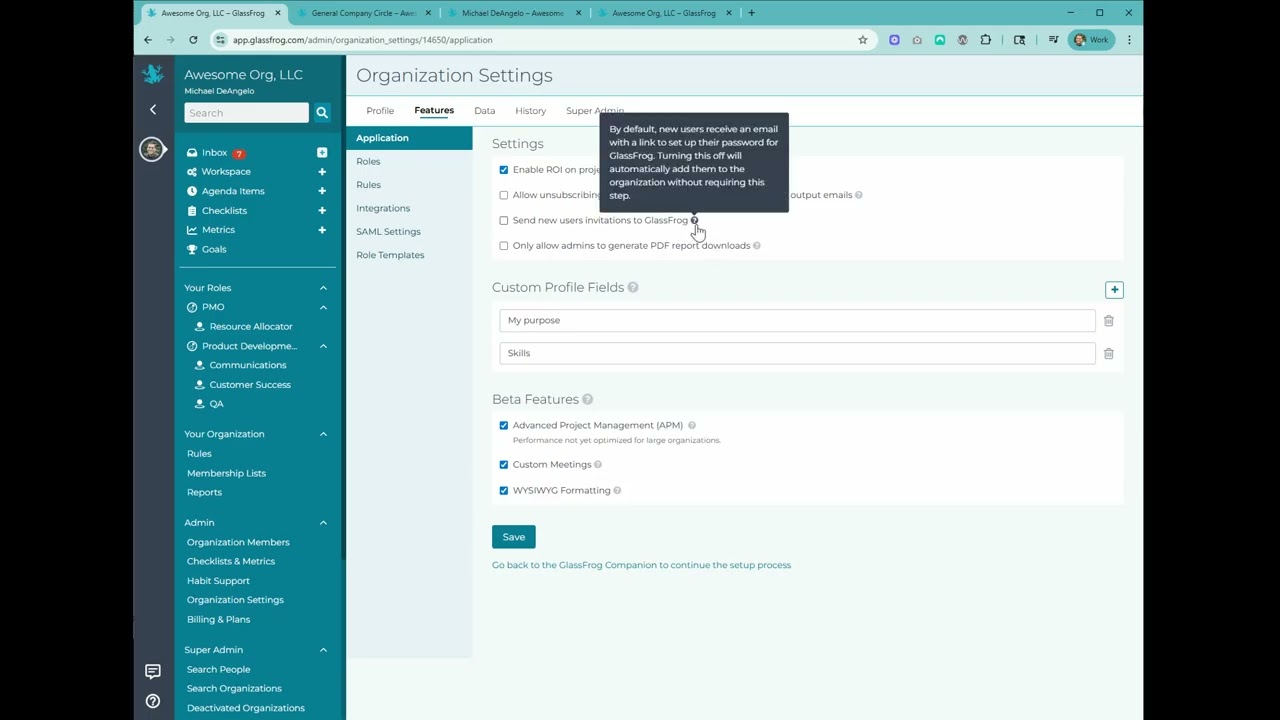
Task: Open the chat feedback icon in sidebar
Action: click(x=152, y=672)
